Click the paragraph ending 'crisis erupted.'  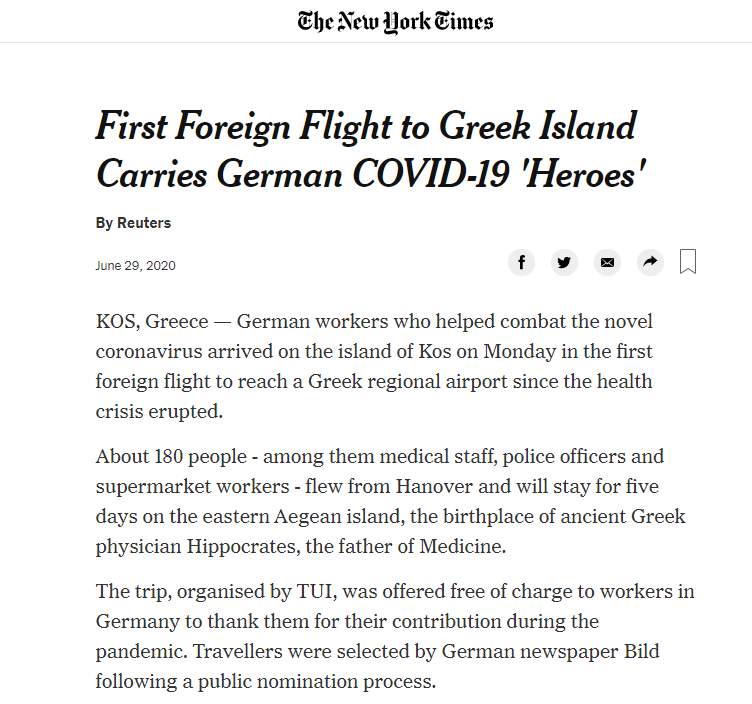374,366
